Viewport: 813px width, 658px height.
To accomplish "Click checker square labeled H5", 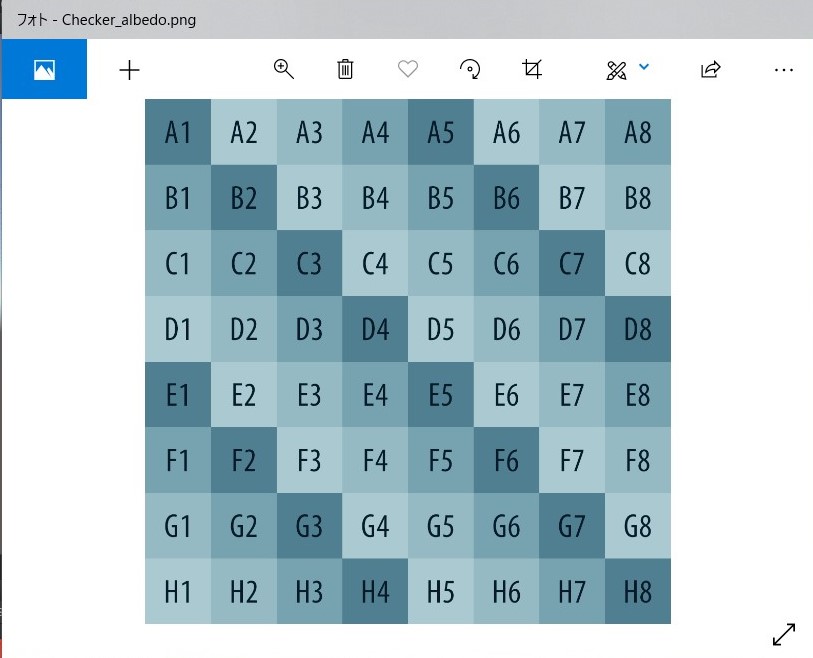I will [441, 591].
